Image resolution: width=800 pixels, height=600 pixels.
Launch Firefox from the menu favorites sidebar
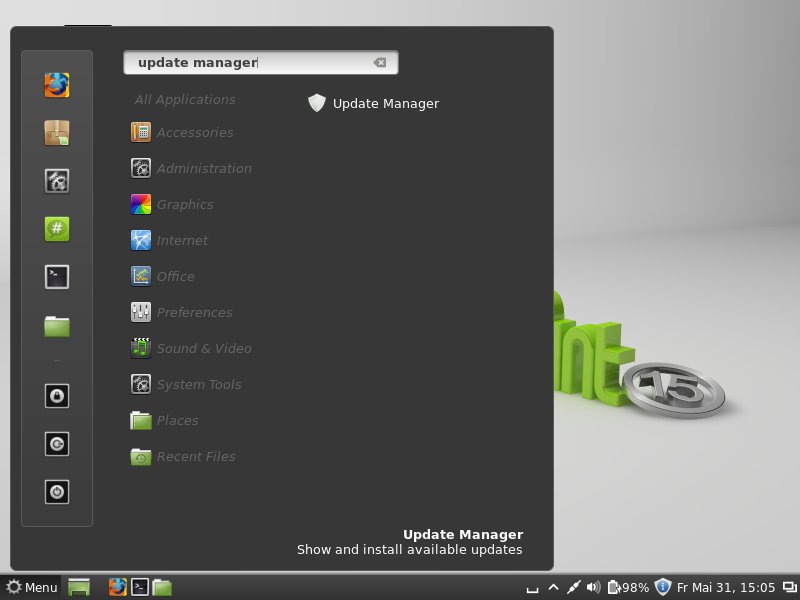[x=57, y=85]
